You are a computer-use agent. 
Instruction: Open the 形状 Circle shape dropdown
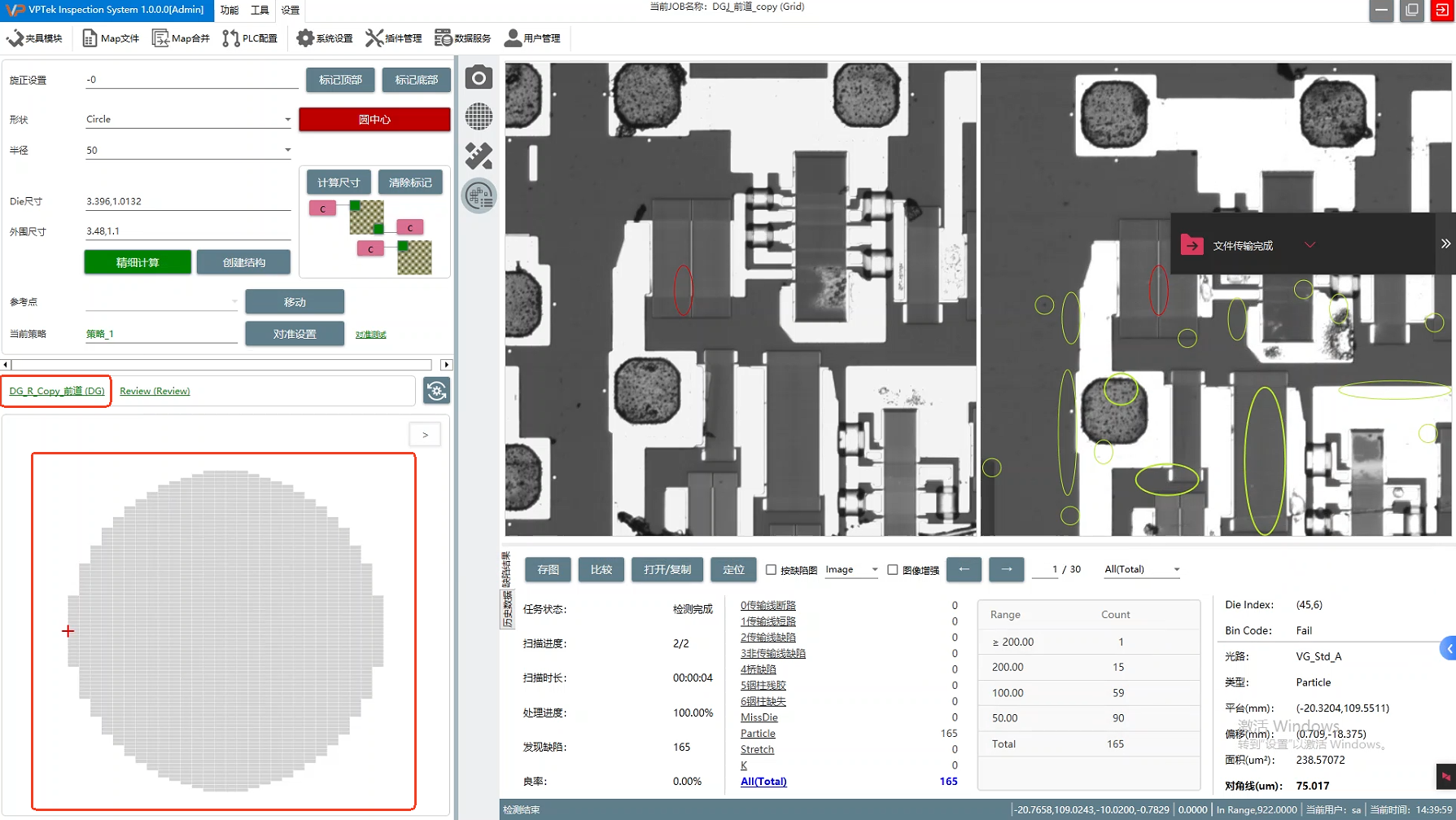[x=189, y=119]
